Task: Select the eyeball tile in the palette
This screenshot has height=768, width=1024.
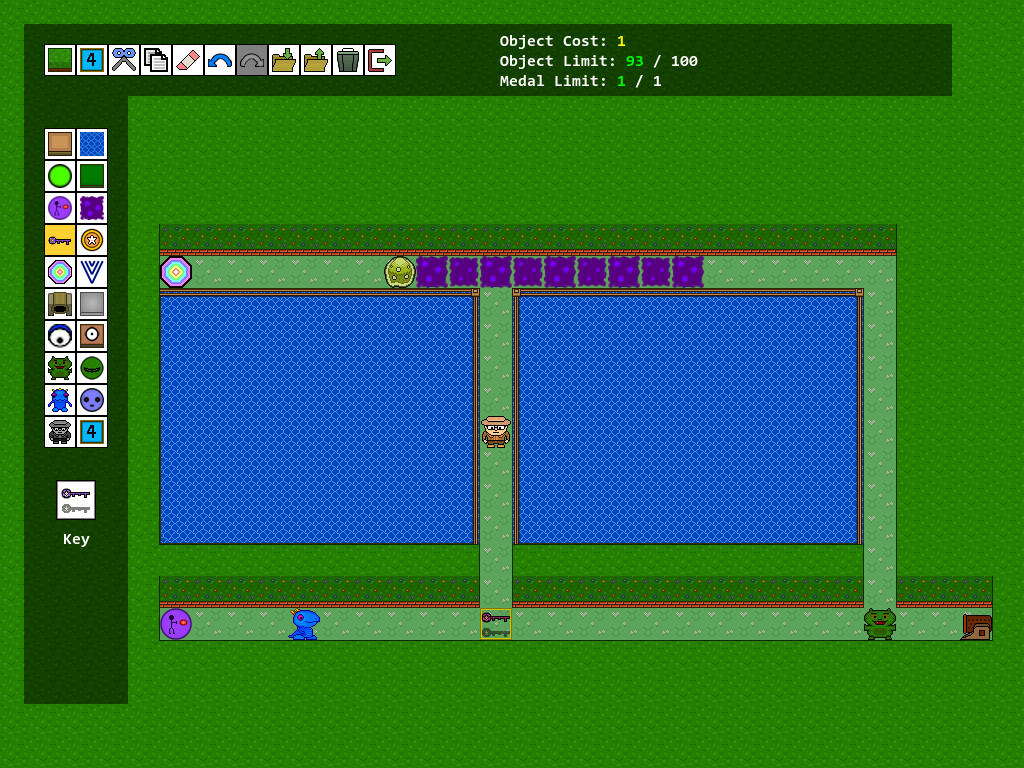Action: pos(60,336)
